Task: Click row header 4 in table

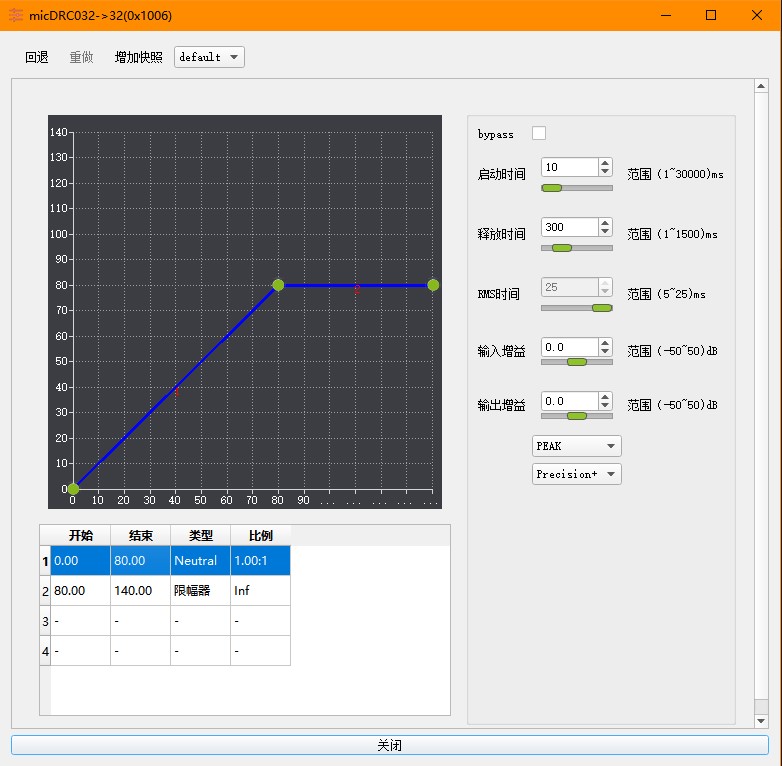Action: [45, 651]
